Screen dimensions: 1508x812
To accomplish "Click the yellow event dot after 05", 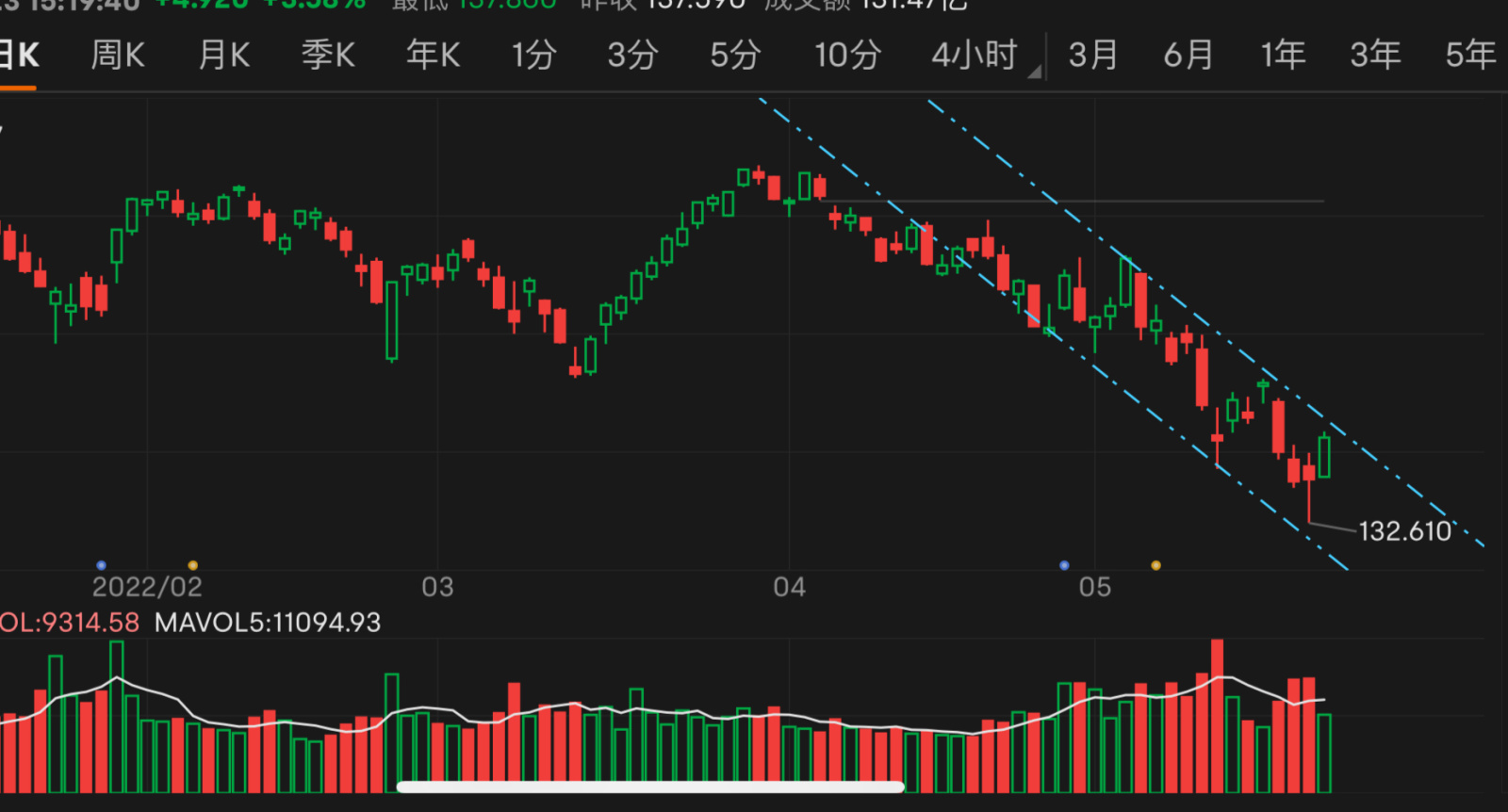I will point(1156,566).
